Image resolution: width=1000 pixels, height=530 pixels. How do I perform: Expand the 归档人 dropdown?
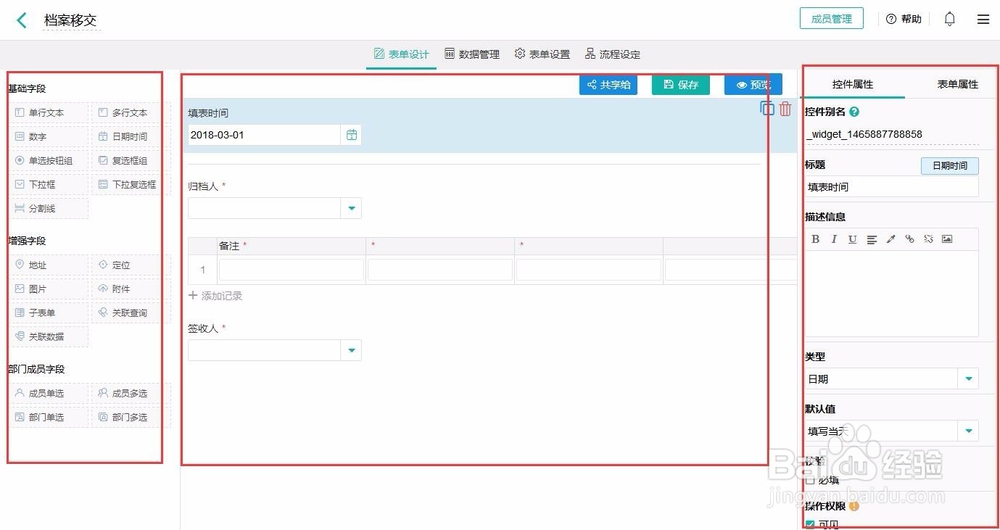point(351,208)
